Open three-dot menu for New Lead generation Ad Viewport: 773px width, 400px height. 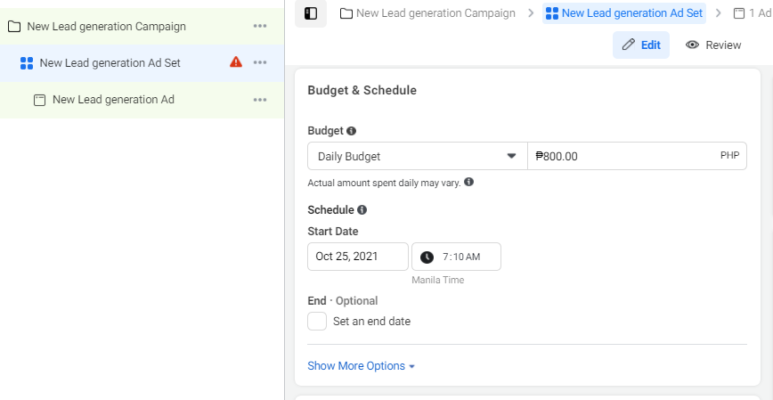tap(260, 100)
